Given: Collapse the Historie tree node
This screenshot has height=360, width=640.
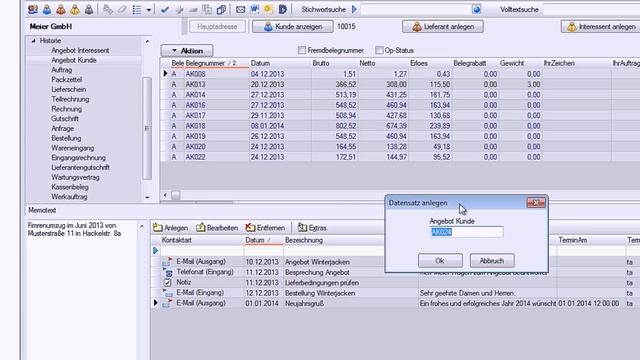Looking at the screenshot, I should coord(34,41).
